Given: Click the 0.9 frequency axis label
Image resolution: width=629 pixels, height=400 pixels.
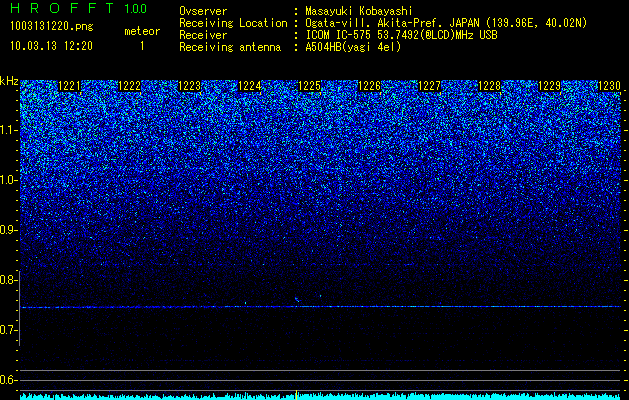Looking at the screenshot, I should click(9, 230).
